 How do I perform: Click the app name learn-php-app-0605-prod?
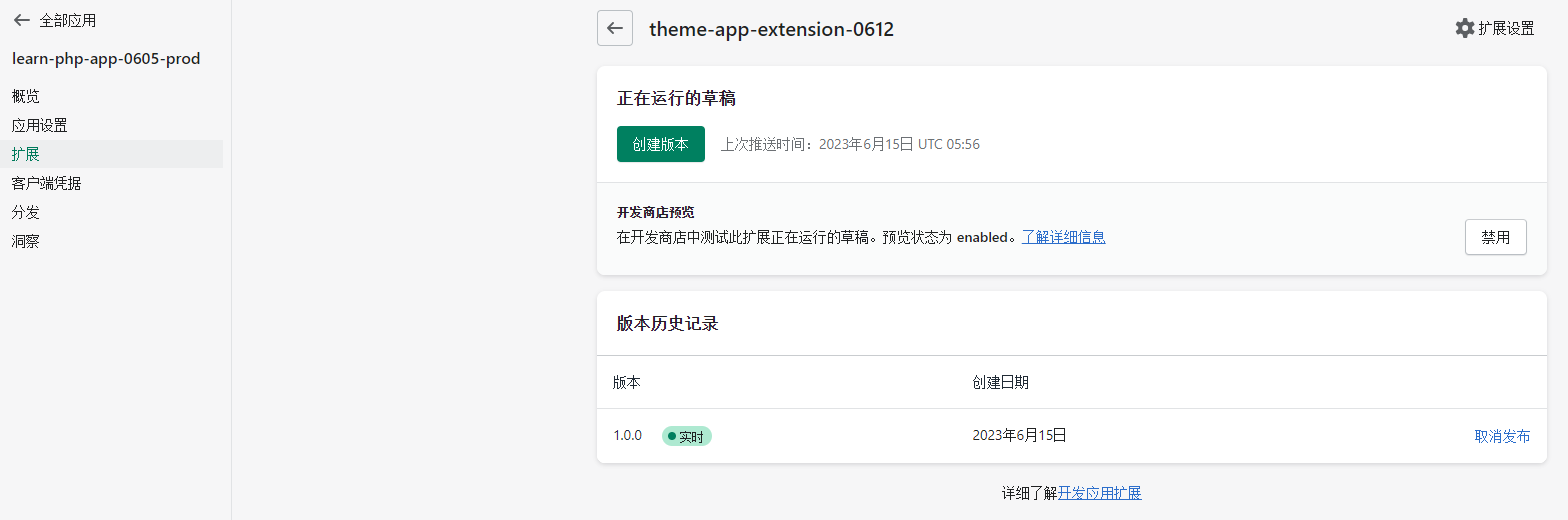(106, 58)
